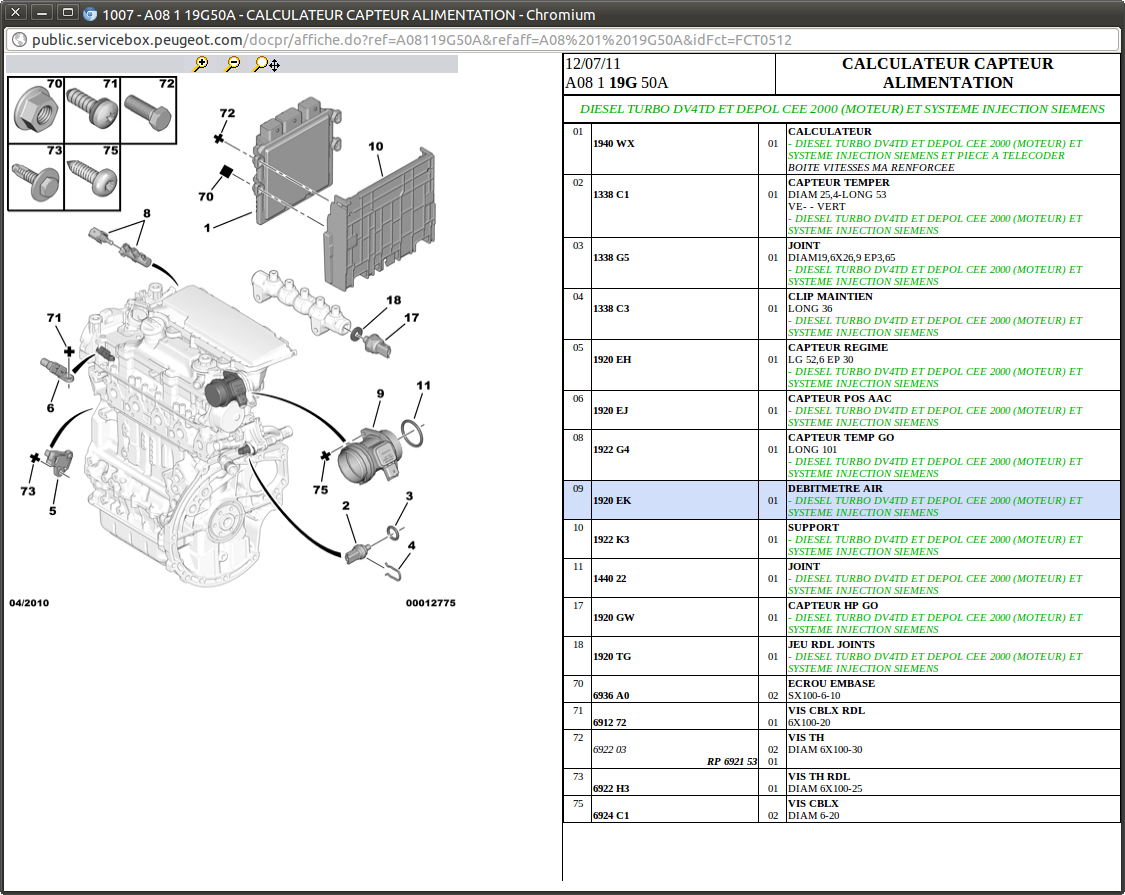Screen dimensions: 1125x895
Task: Click callout number 3 near the seal
Action: click(x=409, y=496)
